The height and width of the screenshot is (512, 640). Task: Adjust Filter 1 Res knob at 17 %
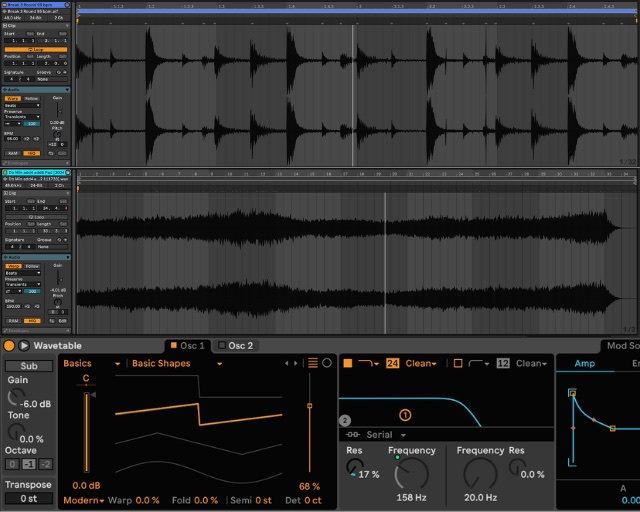click(x=354, y=467)
